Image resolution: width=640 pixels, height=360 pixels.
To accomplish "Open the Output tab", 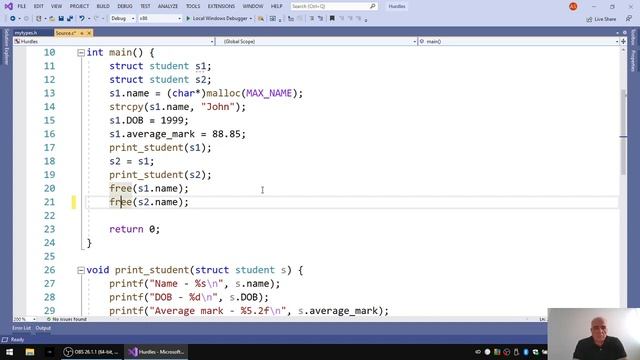I will (43, 328).
